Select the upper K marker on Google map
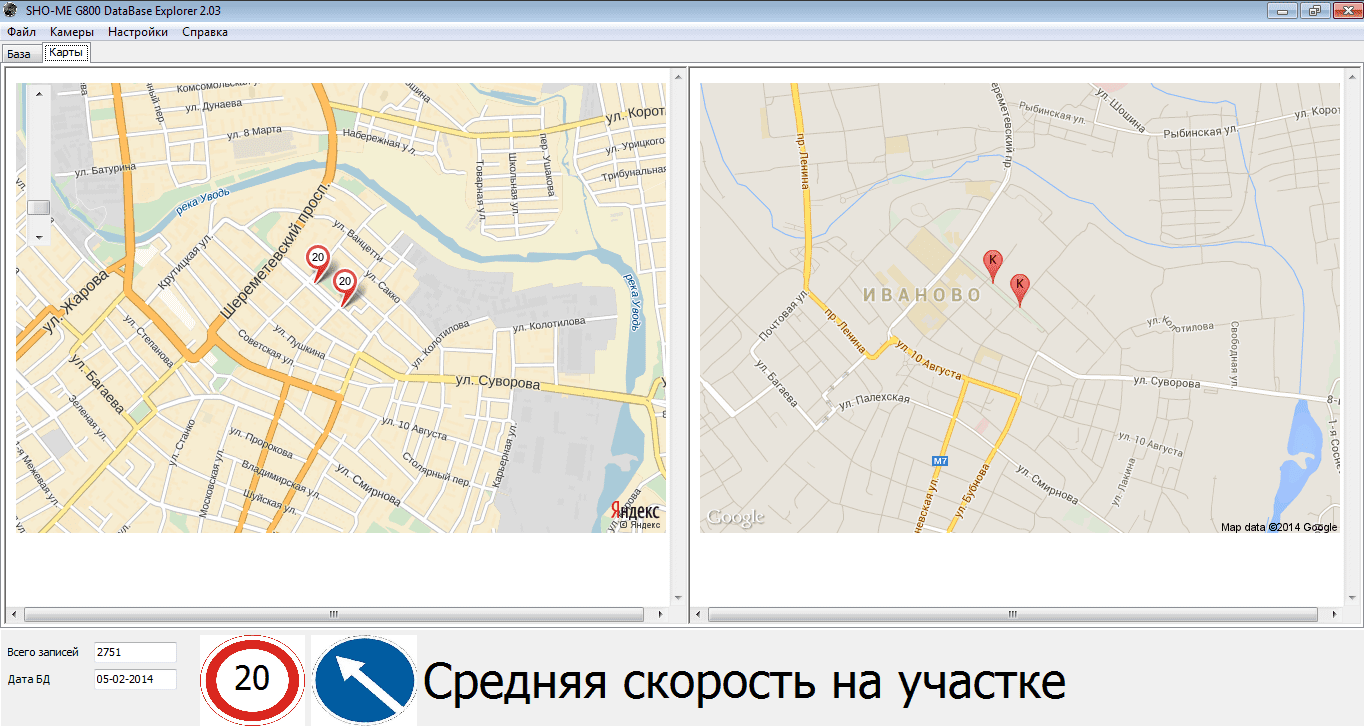This screenshot has width=1364, height=726. pos(992,262)
